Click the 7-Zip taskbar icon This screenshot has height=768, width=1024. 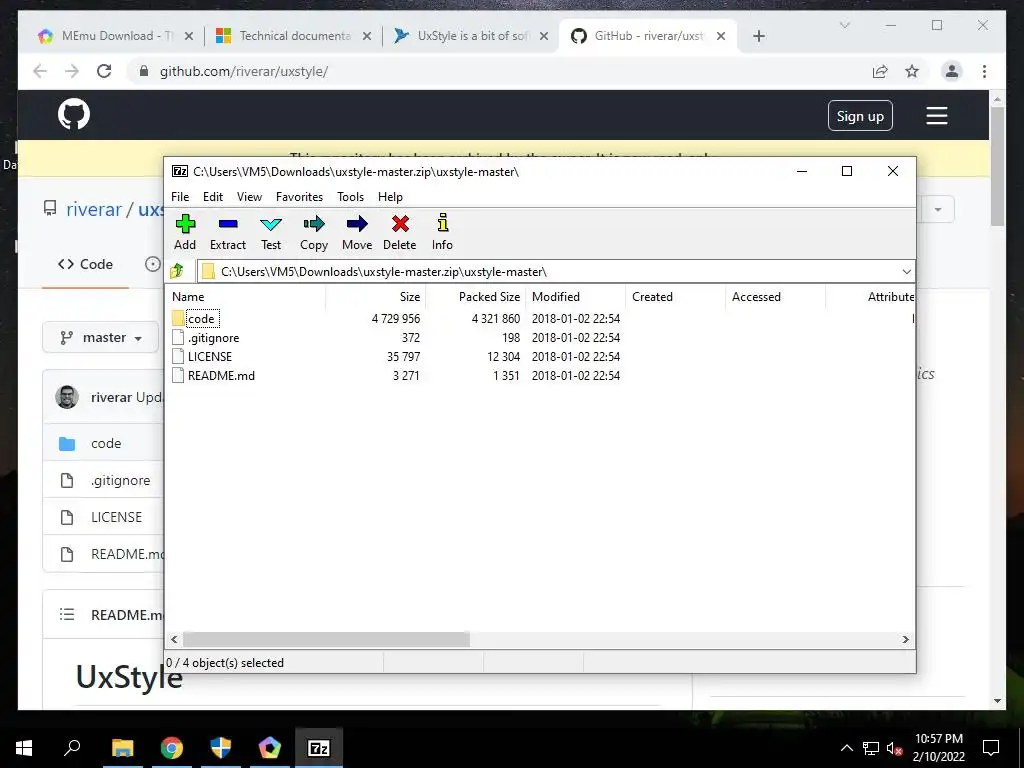pyautogui.click(x=319, y=748)
